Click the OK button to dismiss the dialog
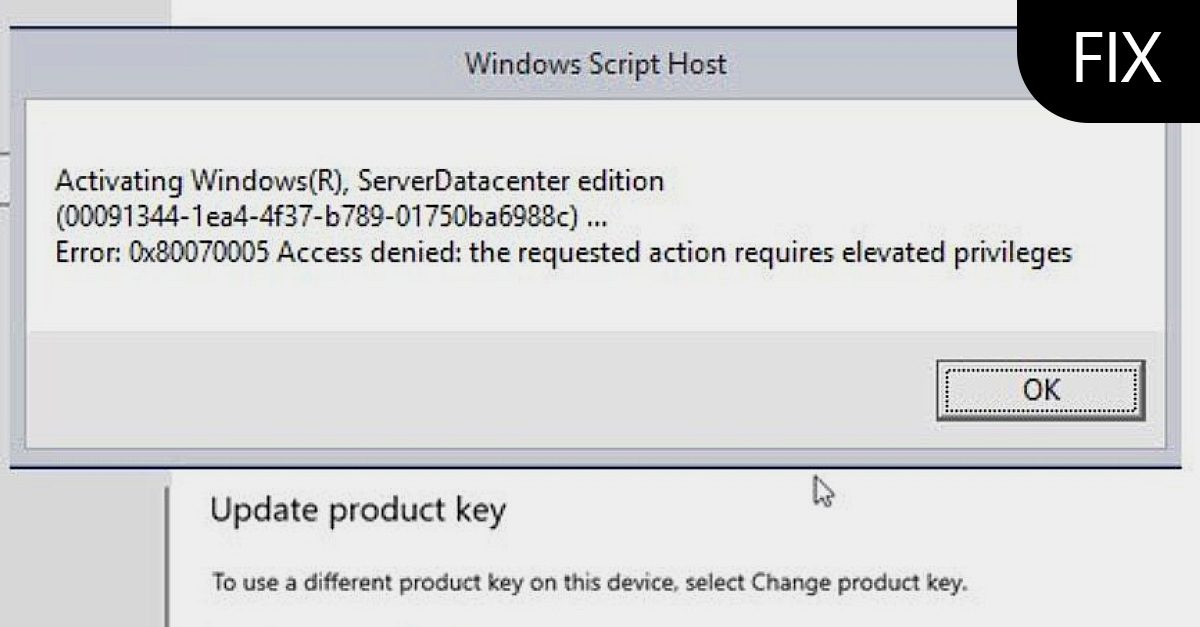The width and height of the screenshot is (1200, 627). click(1040, 390)
